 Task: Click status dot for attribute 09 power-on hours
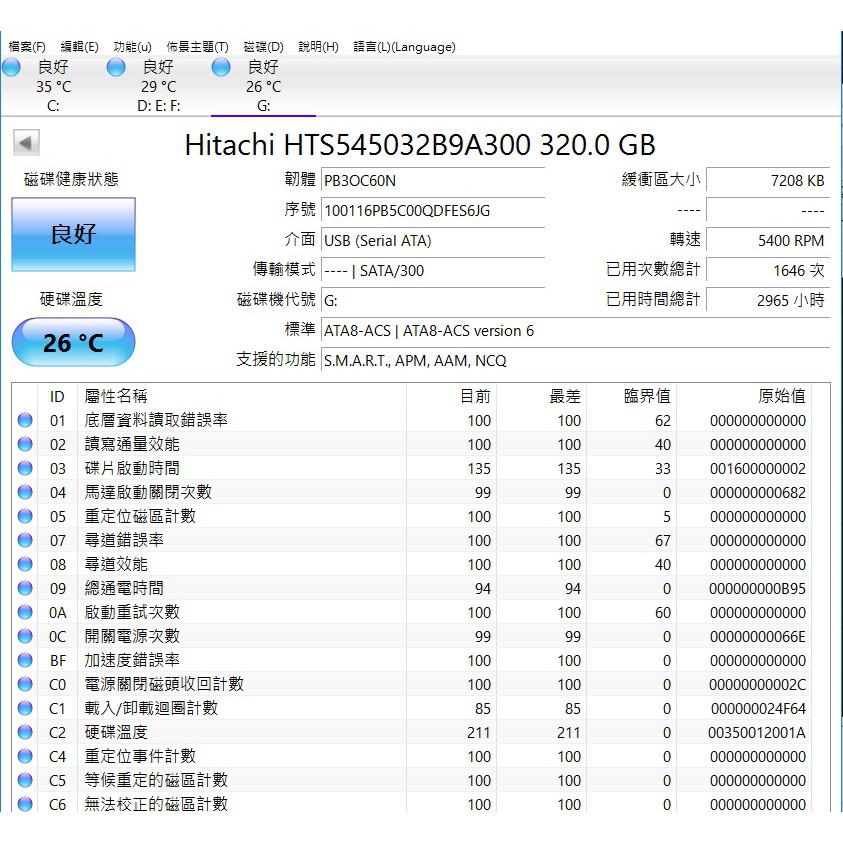(x=25, y=589)
